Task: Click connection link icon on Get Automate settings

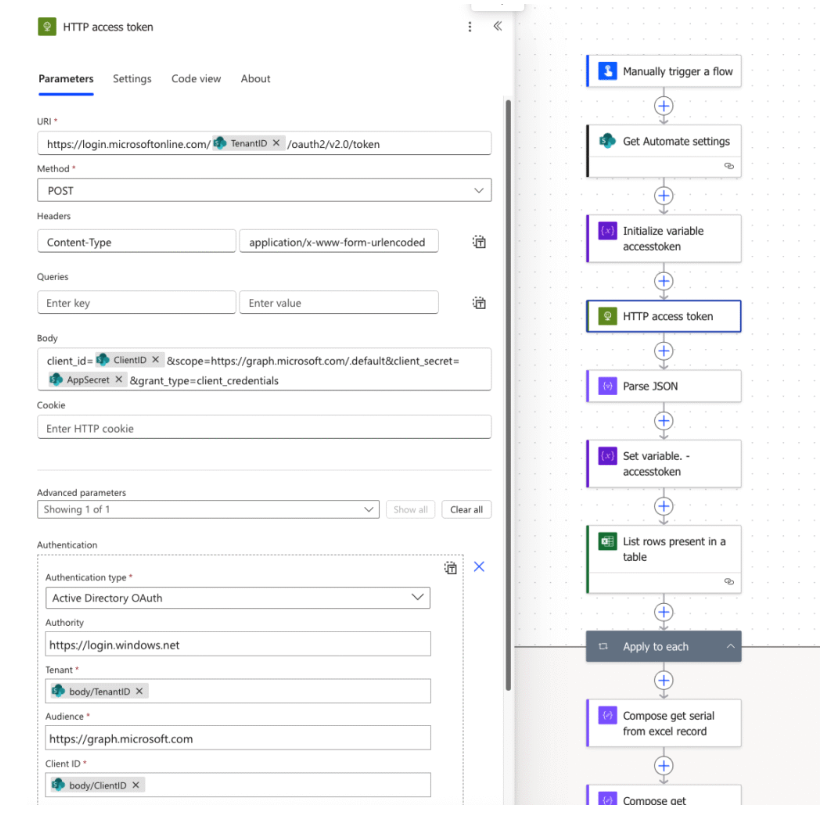Action: coord(729,166)
